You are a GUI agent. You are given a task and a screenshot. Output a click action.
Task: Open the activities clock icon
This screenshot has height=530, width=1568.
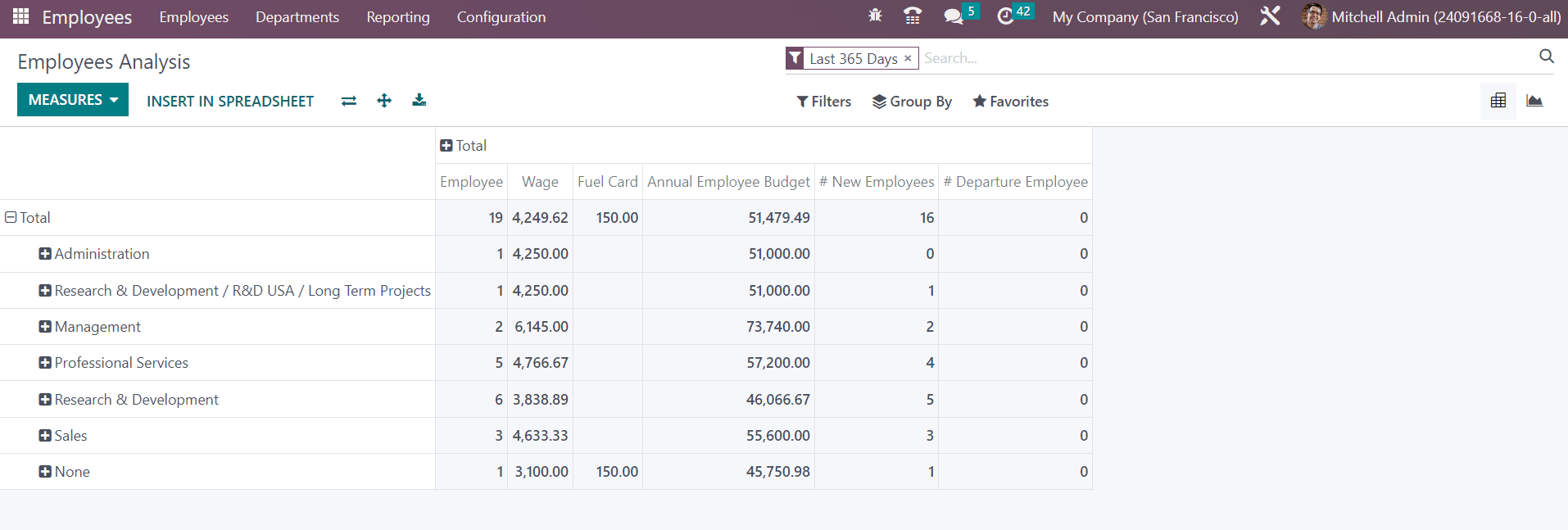[x=1006, y=16]
